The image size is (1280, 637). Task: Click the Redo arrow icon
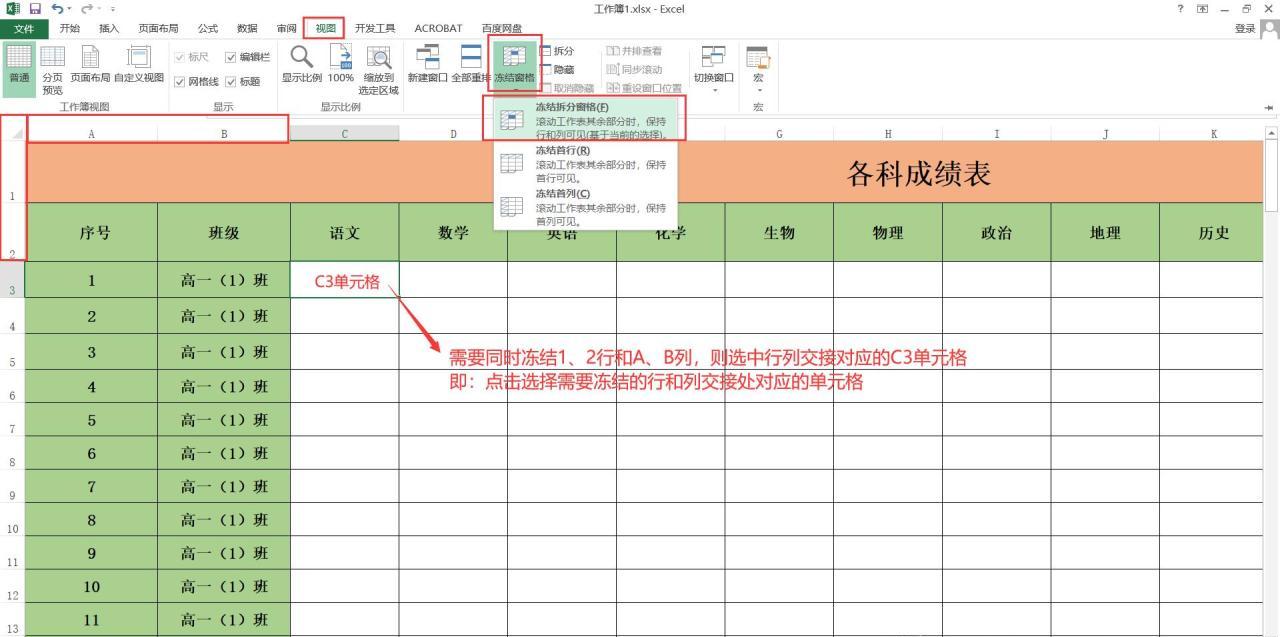(x=88, y=9)
